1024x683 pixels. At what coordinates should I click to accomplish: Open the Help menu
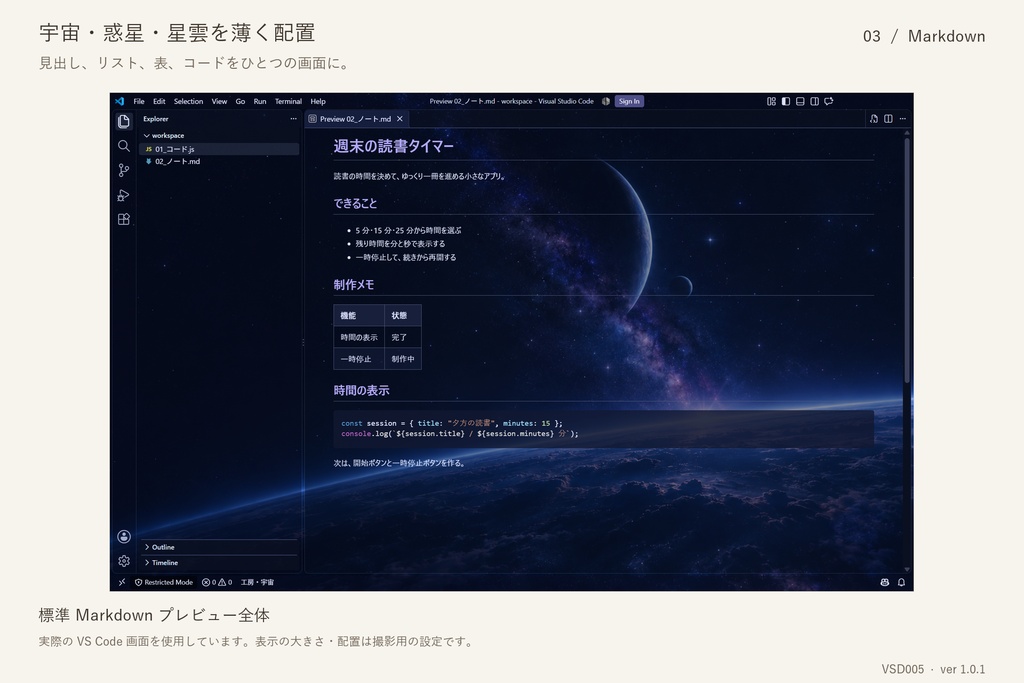(318, 101)
